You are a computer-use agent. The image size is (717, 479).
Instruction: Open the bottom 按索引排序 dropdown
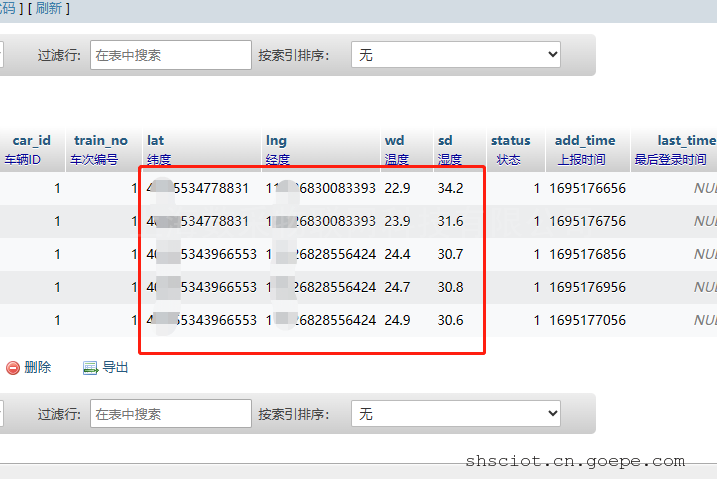(x=455, y=413)
